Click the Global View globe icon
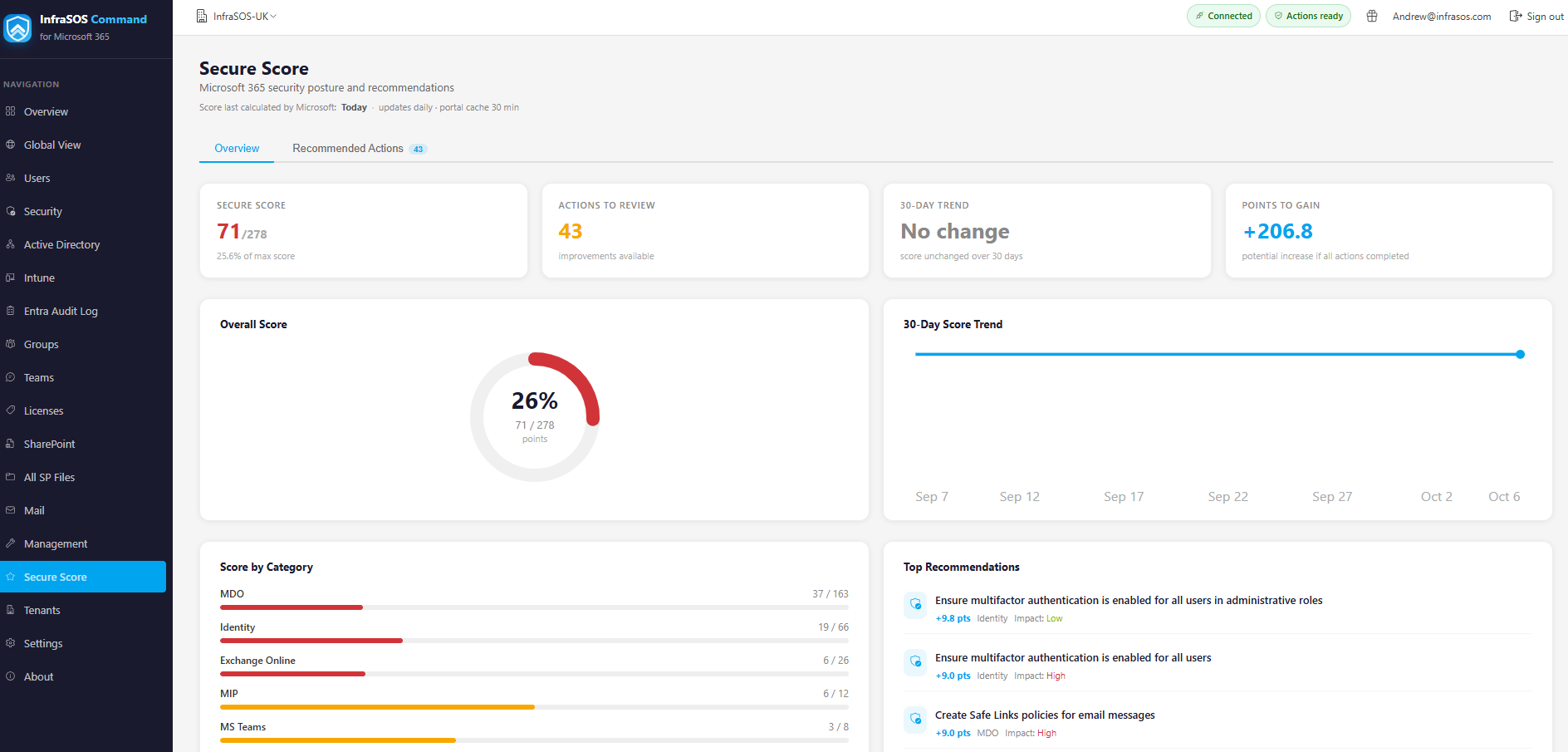Screen dimensions: 1568x752 11,145
